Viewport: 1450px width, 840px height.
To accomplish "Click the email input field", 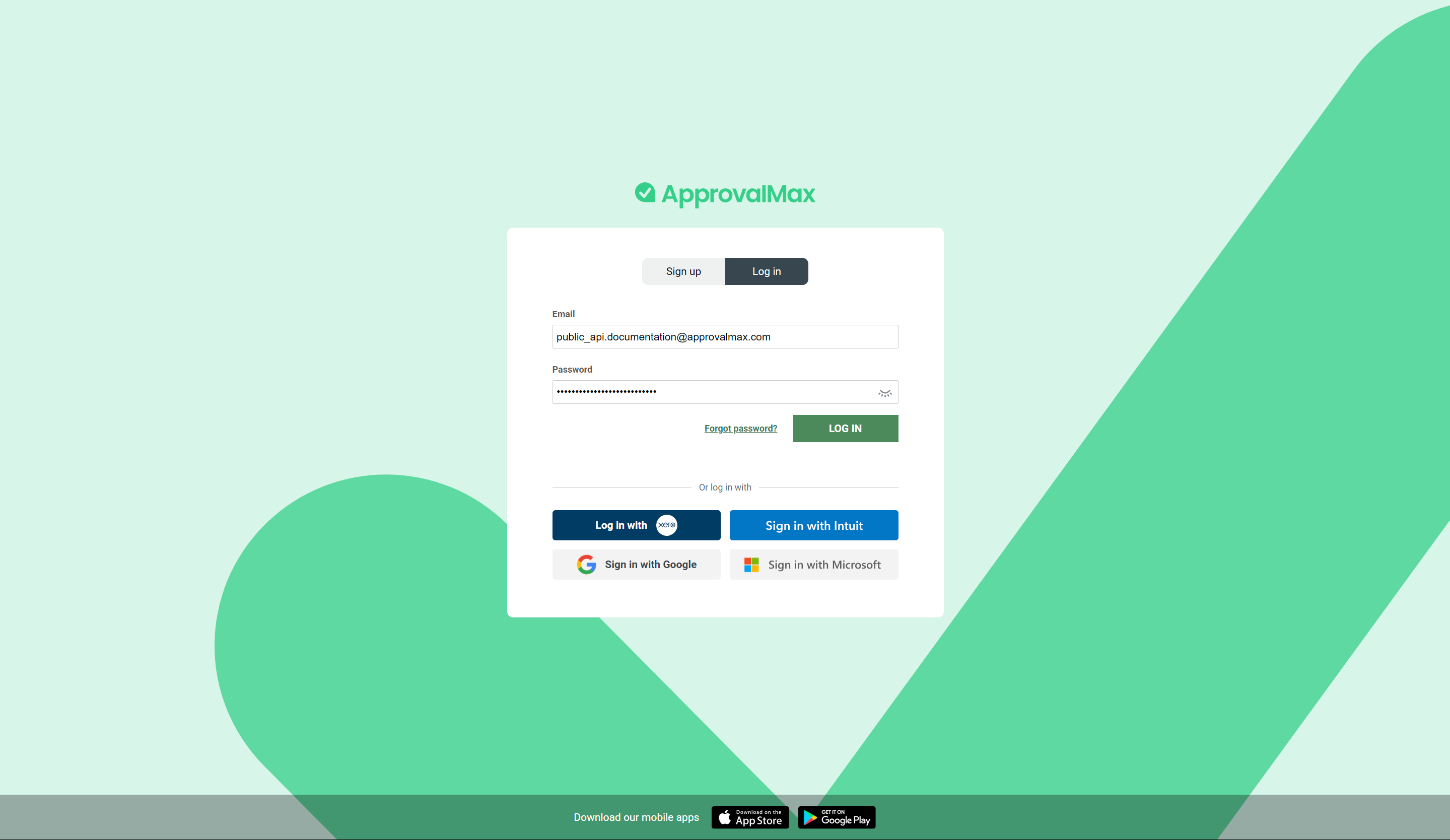I will tap(725, 336).
